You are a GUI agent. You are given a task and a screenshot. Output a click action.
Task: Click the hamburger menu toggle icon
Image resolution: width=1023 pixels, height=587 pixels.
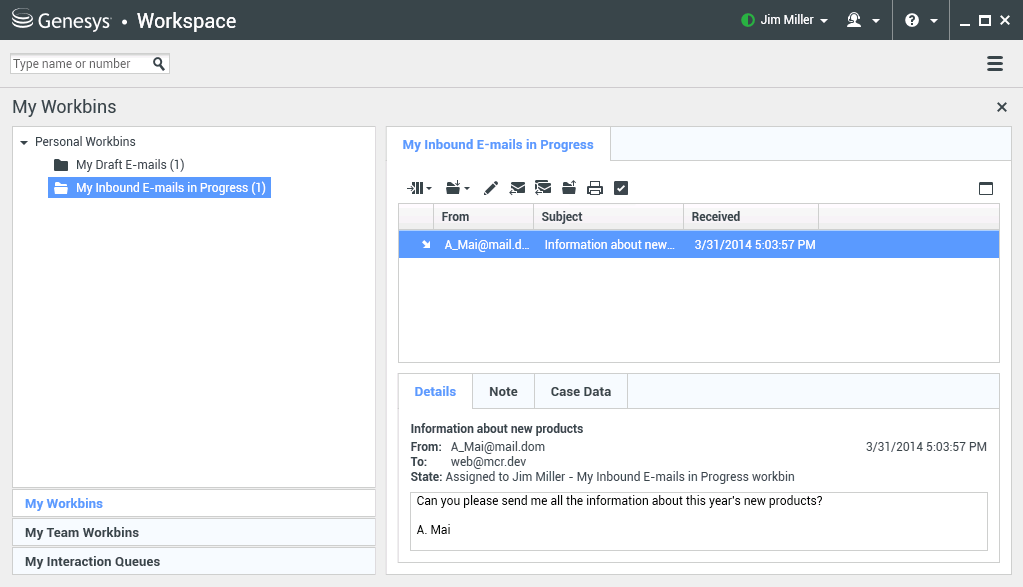995,63
